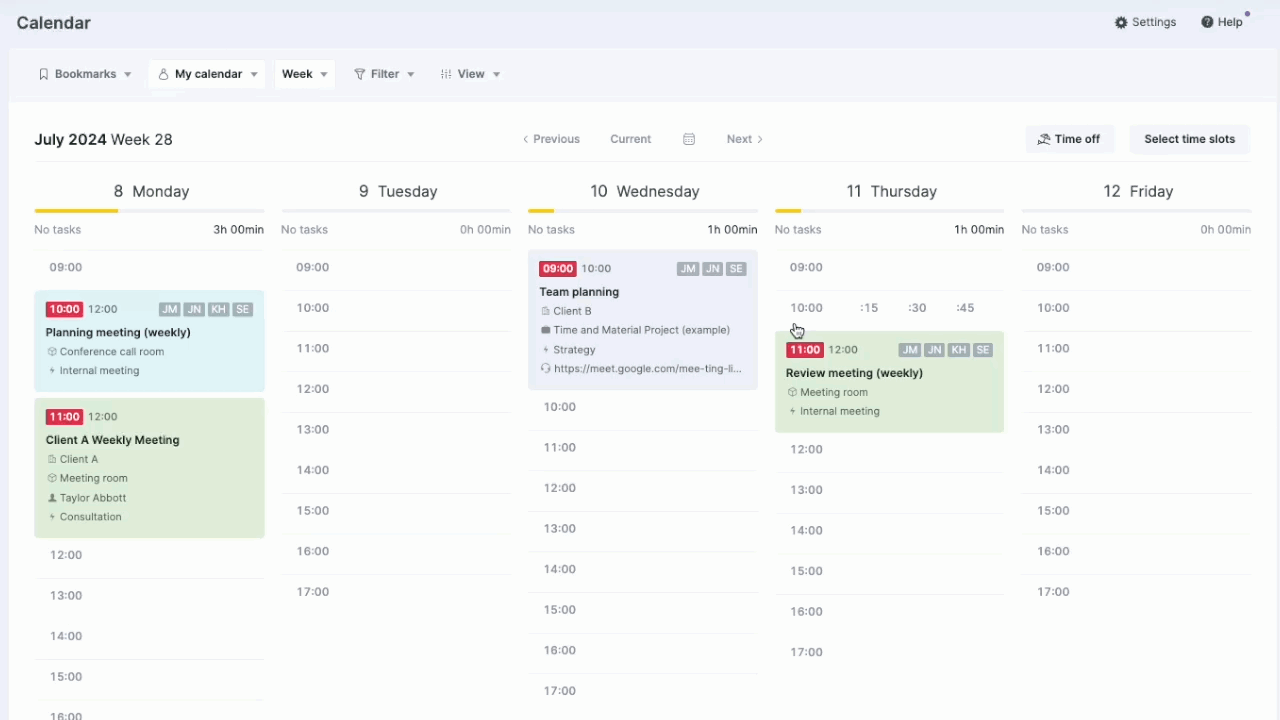Viewport: 1280px width, 720px height.
Task: Open Review meeting (weekly) event title
Action: 854,373
